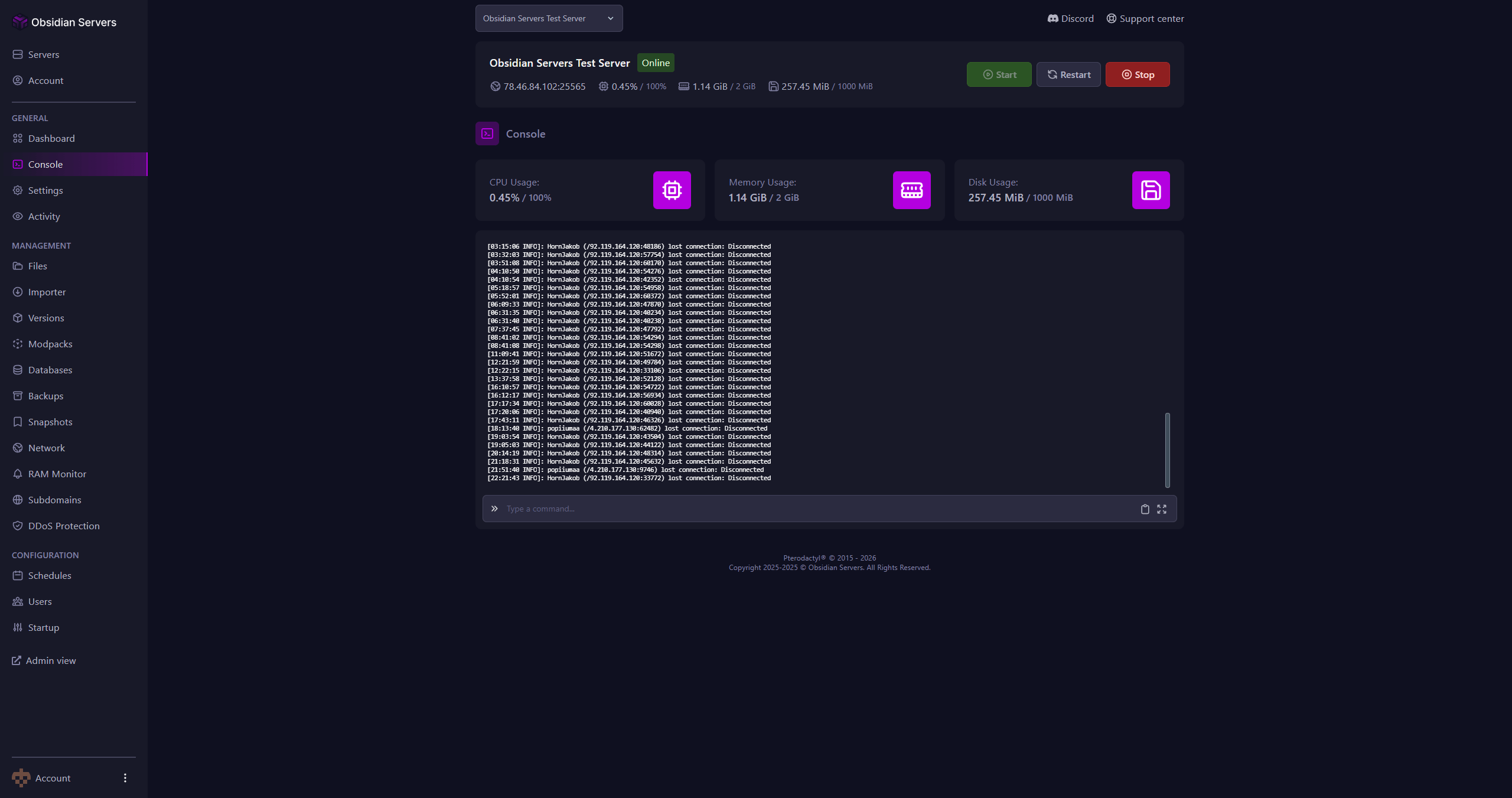Switch to the Console section
Viewport: 1512px width, 798px height.
45,164
